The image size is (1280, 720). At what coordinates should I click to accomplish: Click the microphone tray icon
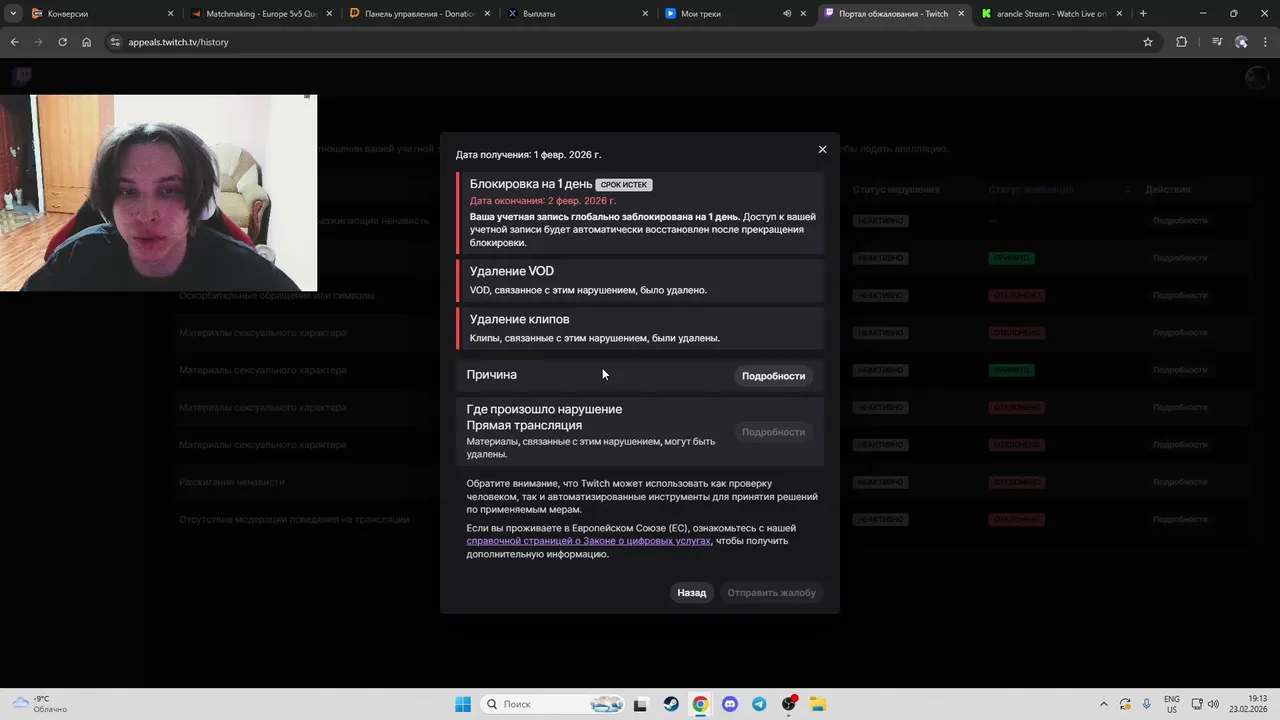(x=1146, y=704)
